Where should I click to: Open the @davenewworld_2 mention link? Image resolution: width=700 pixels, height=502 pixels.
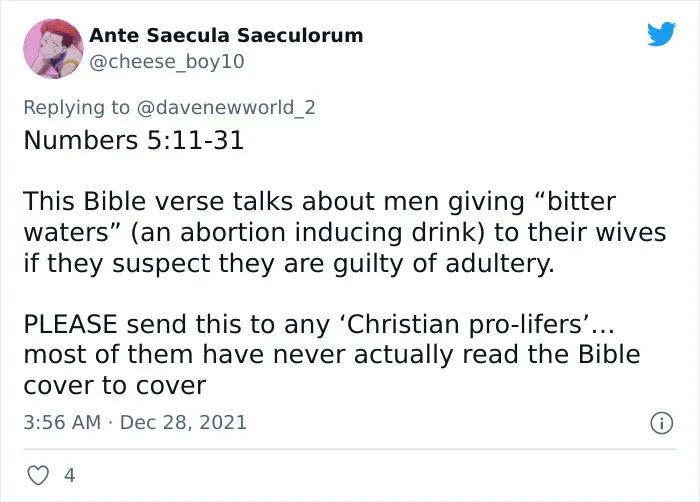tap(226, 107)
